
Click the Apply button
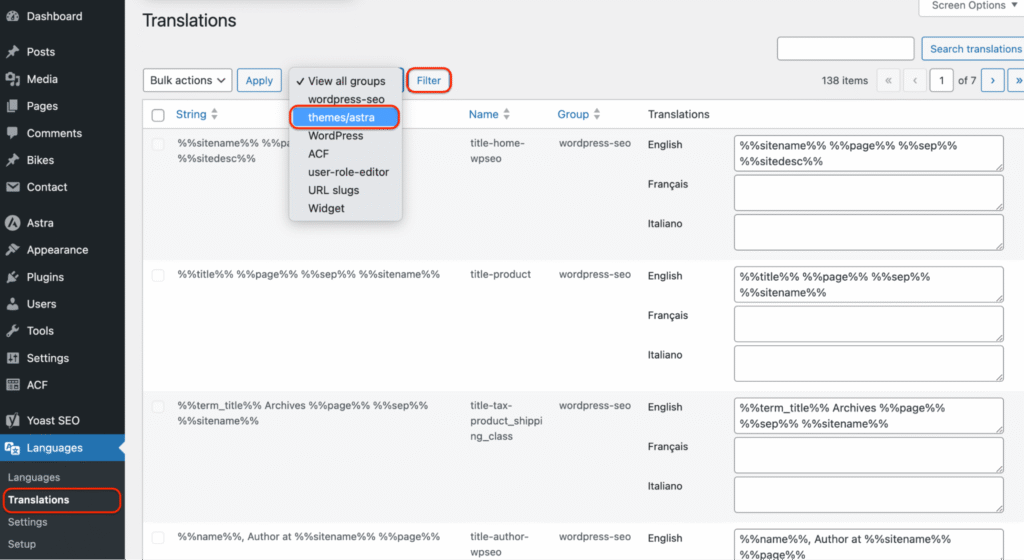pyautogui.click(x=259, y=80)
